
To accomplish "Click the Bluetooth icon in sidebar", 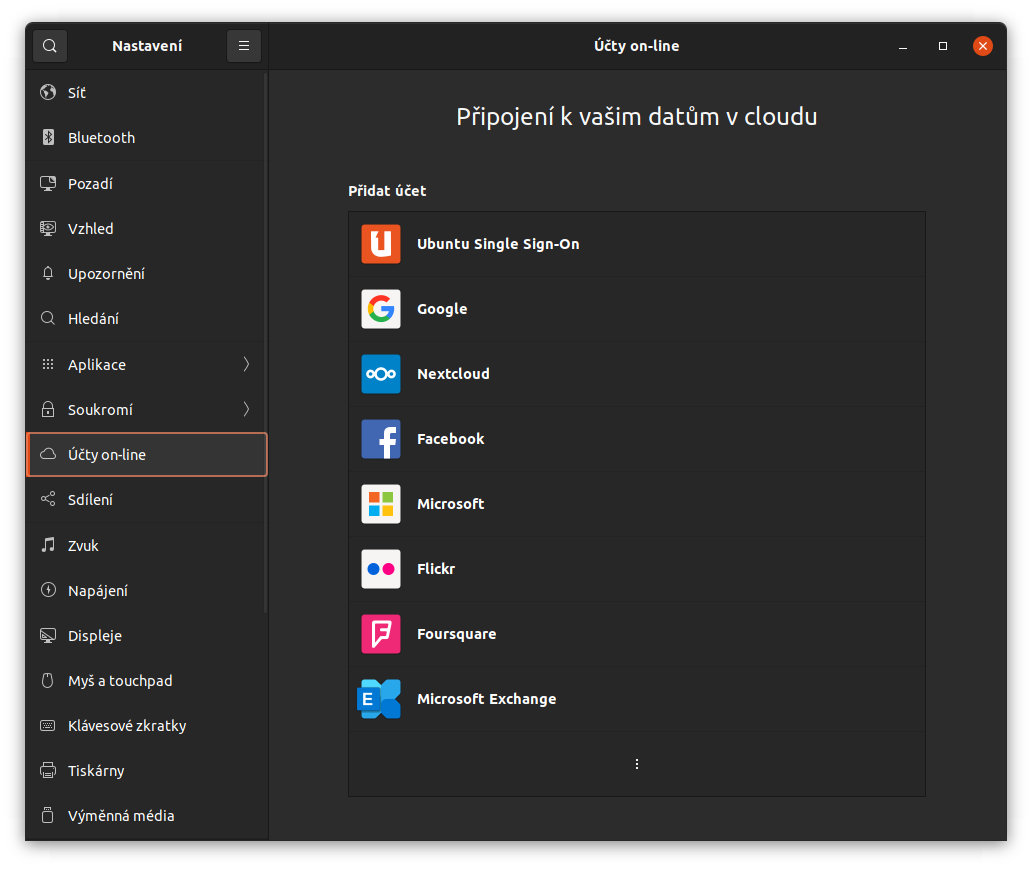I will [47, 138].
